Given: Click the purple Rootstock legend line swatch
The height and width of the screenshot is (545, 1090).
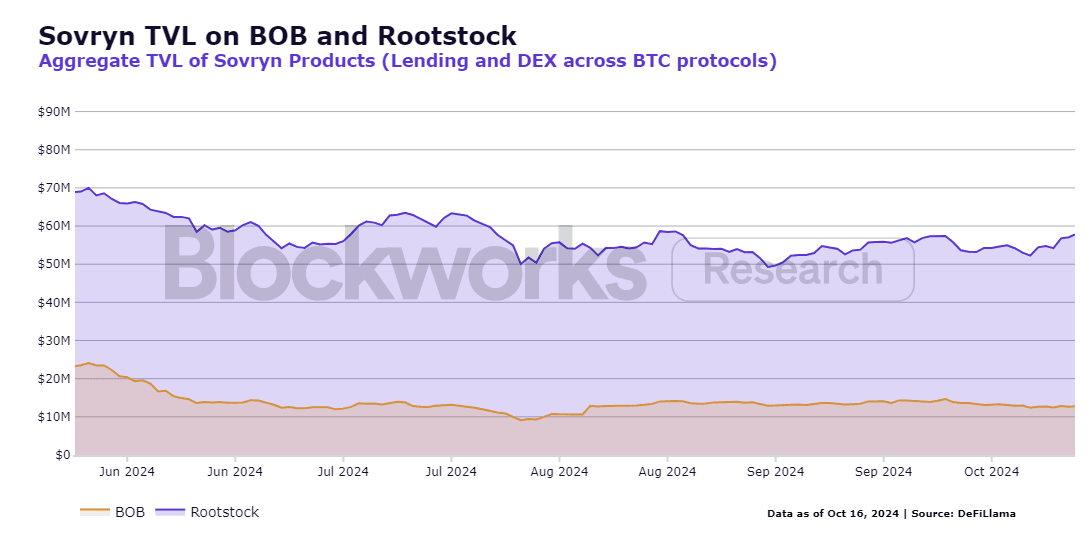Looking at the screenshot, I should pos(170,512).
